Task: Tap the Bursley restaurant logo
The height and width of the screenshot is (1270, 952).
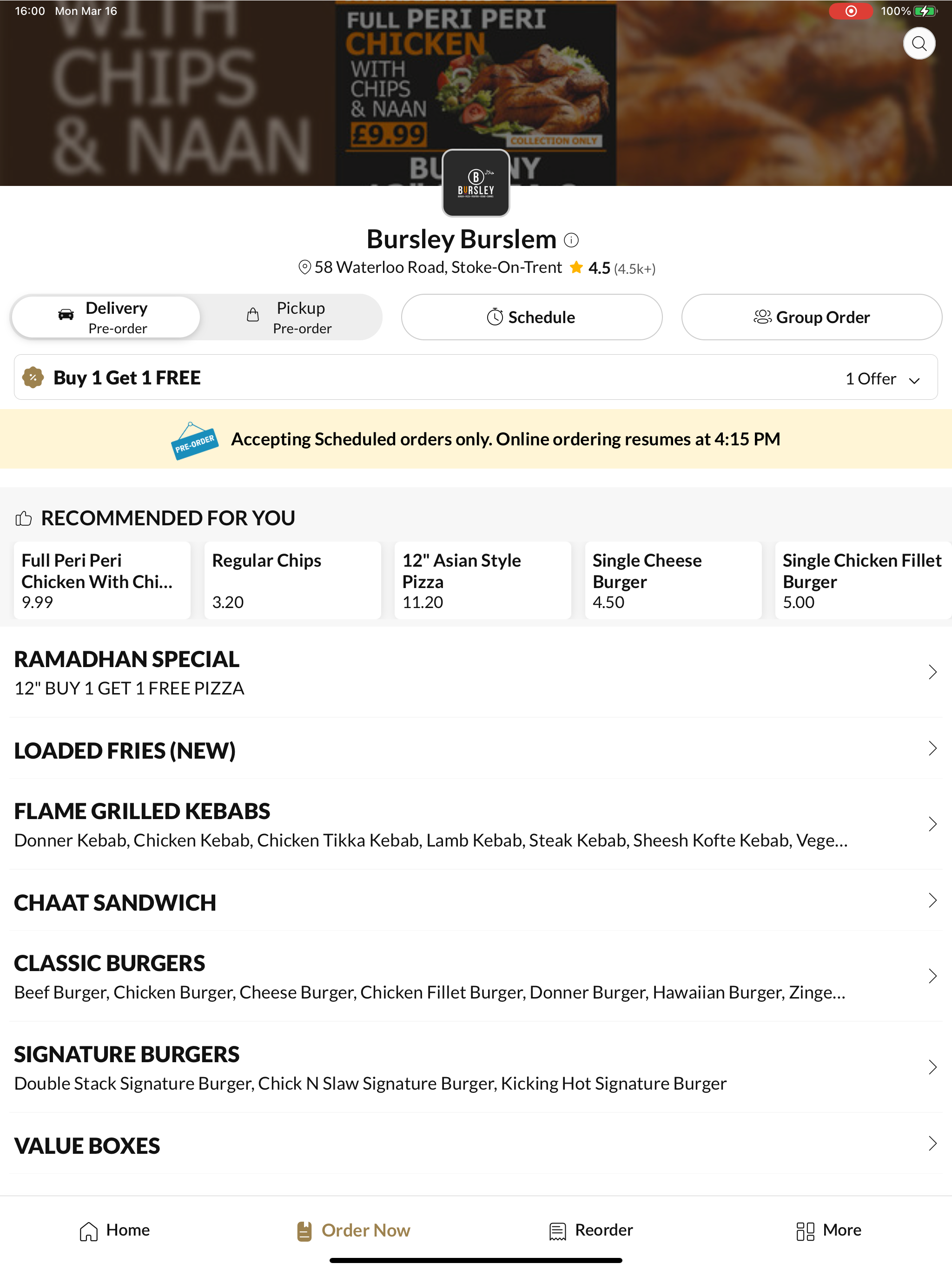Action: (476, 183)
